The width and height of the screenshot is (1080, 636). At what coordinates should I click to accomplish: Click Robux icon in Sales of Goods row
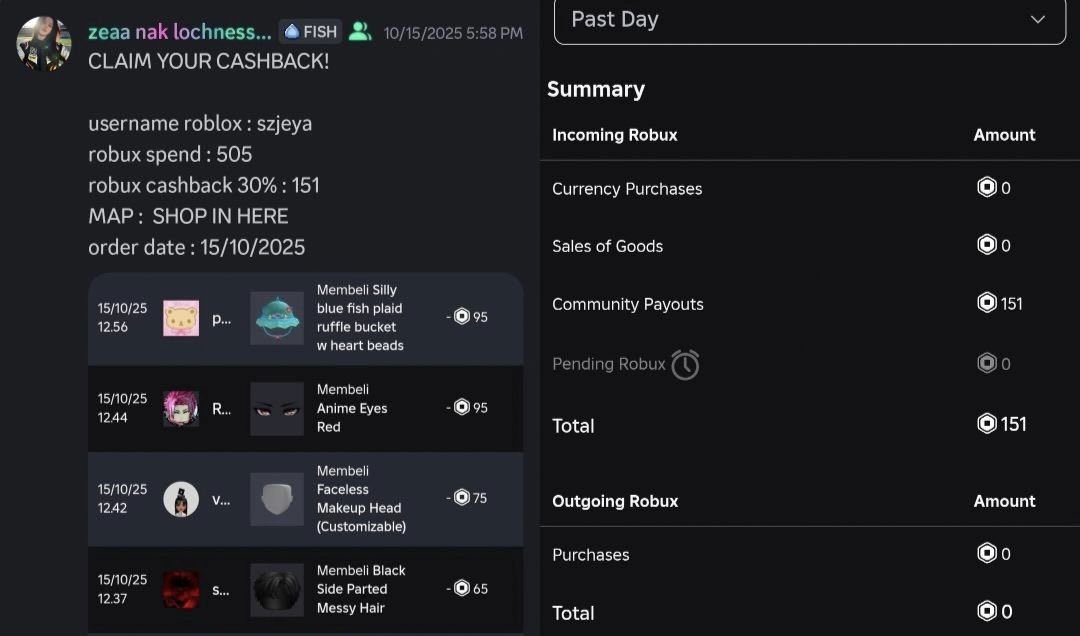[x=987, y=245]
